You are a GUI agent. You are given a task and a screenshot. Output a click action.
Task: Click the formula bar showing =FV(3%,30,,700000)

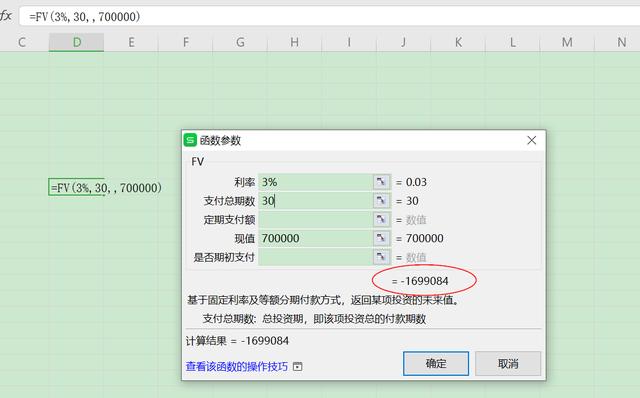[x=329, y=17]
